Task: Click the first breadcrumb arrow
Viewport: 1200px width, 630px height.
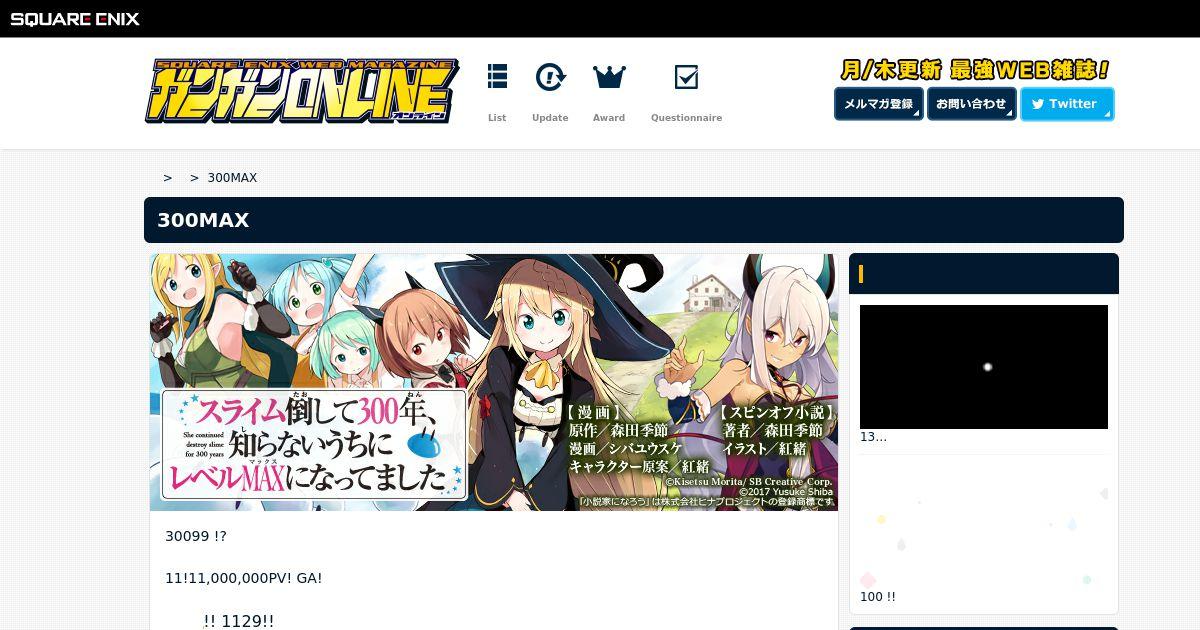Action: tap(168, 178)
